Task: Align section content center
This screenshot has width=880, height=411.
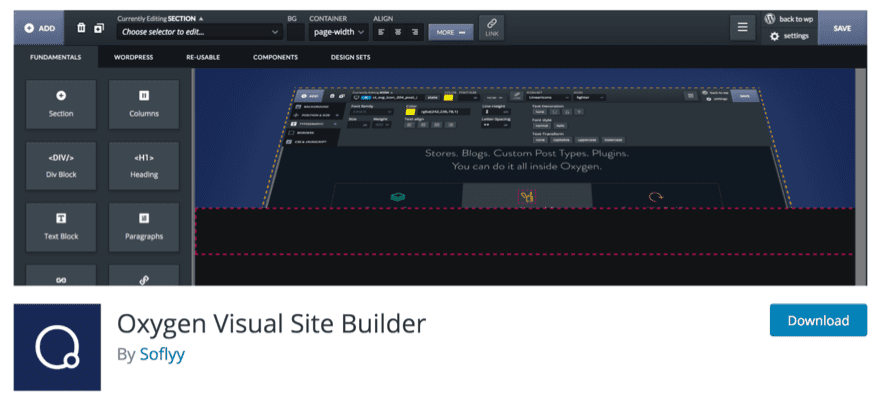Action: pyautogui.click(x=398, y=32)
